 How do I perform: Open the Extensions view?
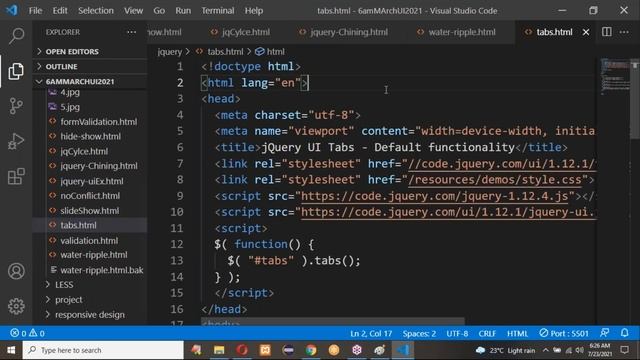pos(16,176)
